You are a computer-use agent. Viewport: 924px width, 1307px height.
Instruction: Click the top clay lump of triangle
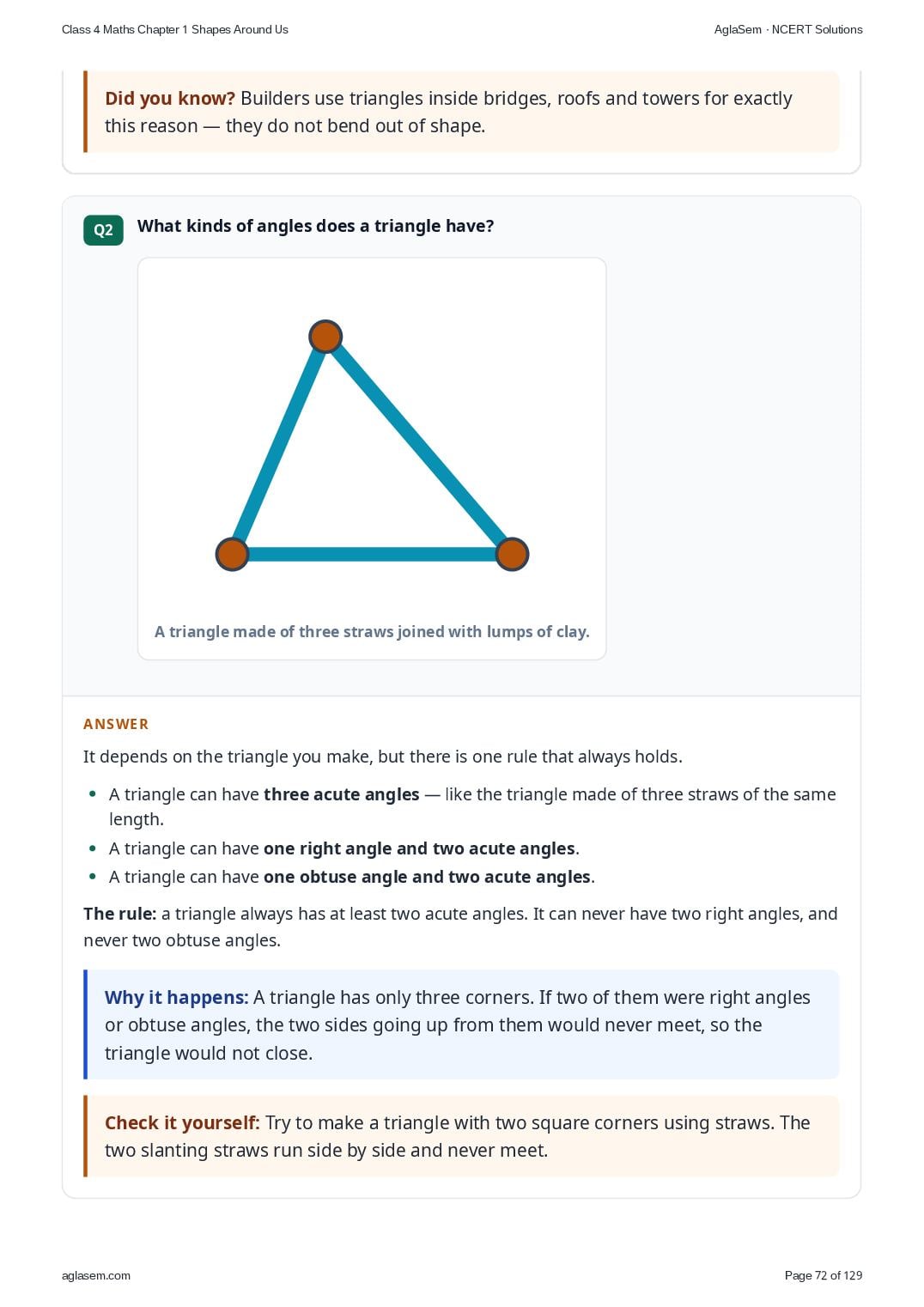[325, 337]
